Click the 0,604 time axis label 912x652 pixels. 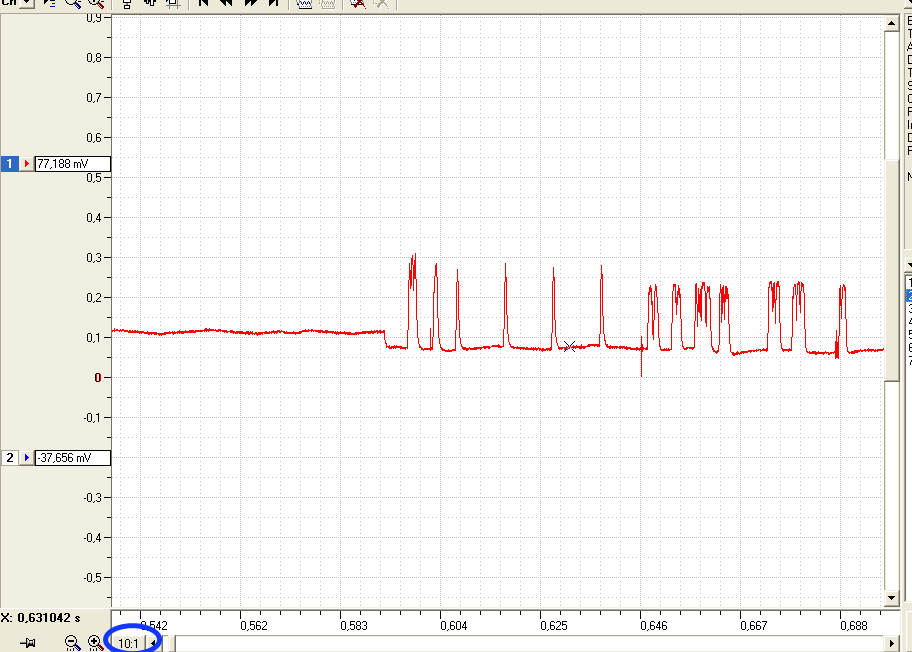click(454, 626)
